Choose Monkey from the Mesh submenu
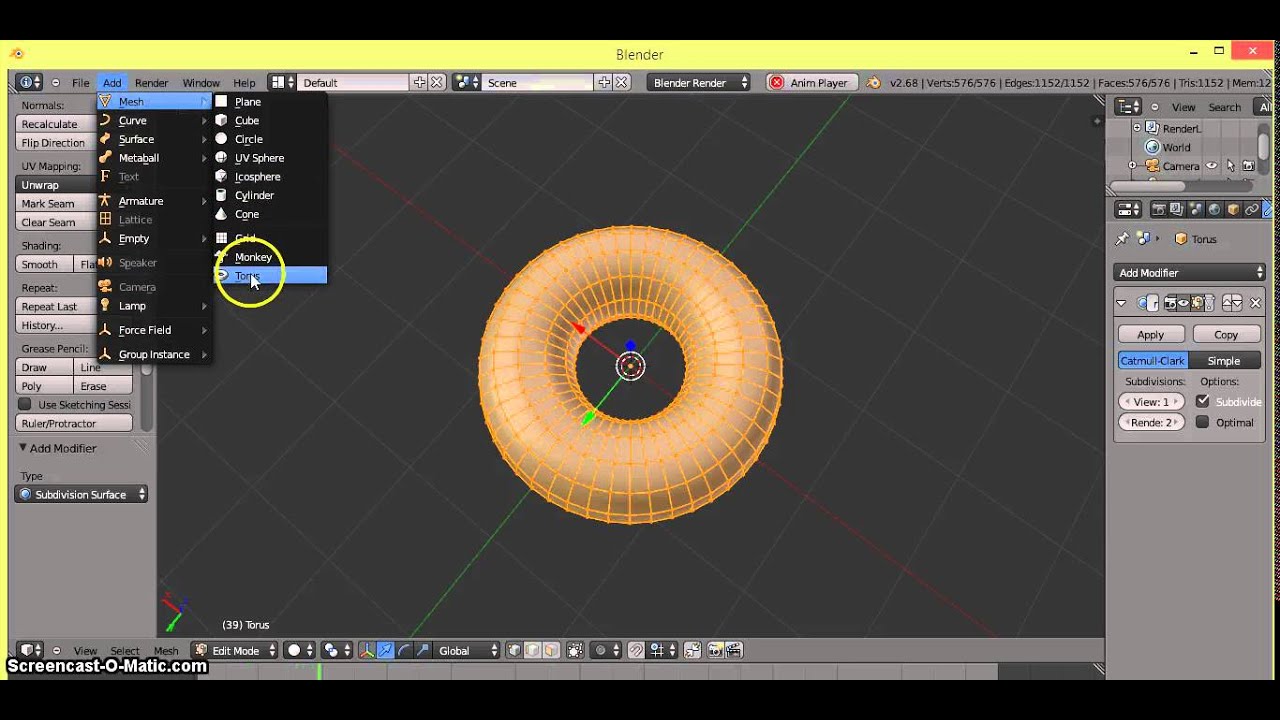Screen dimensions: 1280x720 (x=271, y=257)
